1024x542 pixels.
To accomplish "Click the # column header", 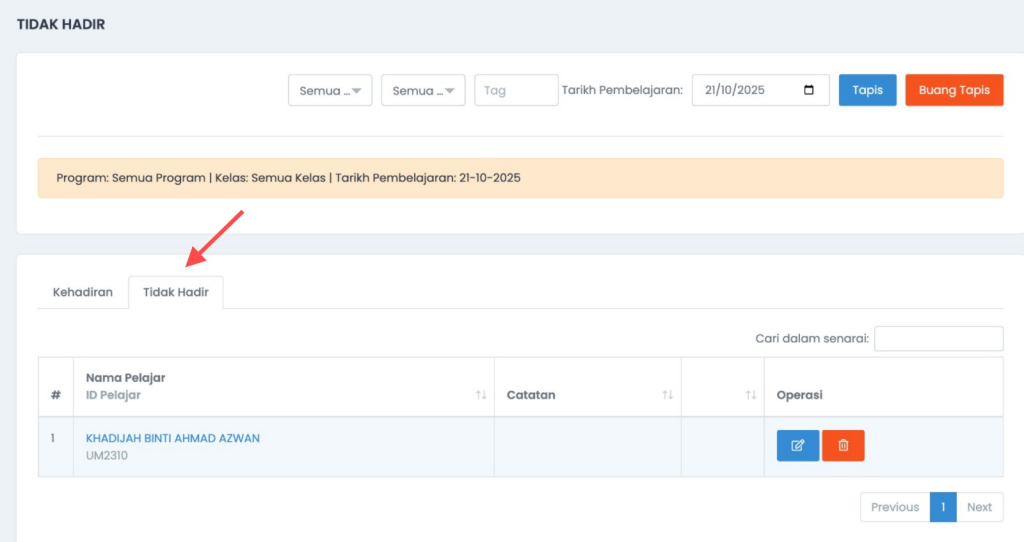I will tap(56, 395).
